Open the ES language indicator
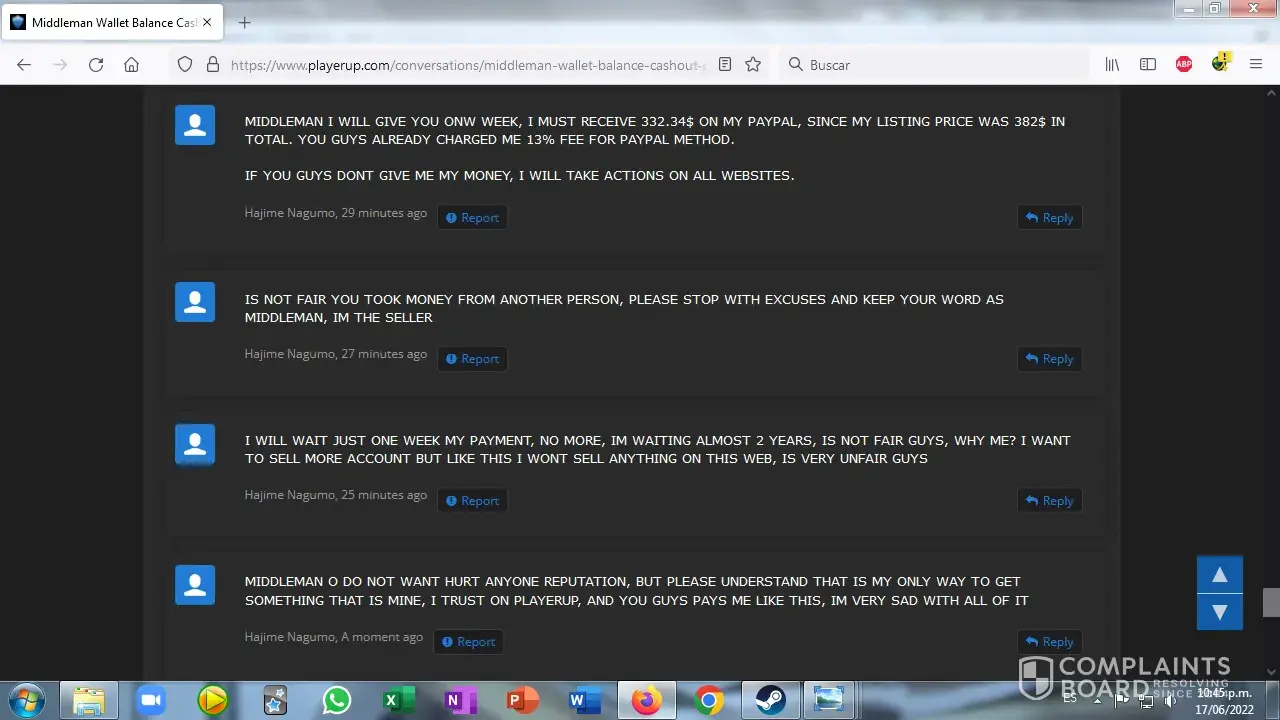This screenshot has width=1280, height=720. point(1070,698)
